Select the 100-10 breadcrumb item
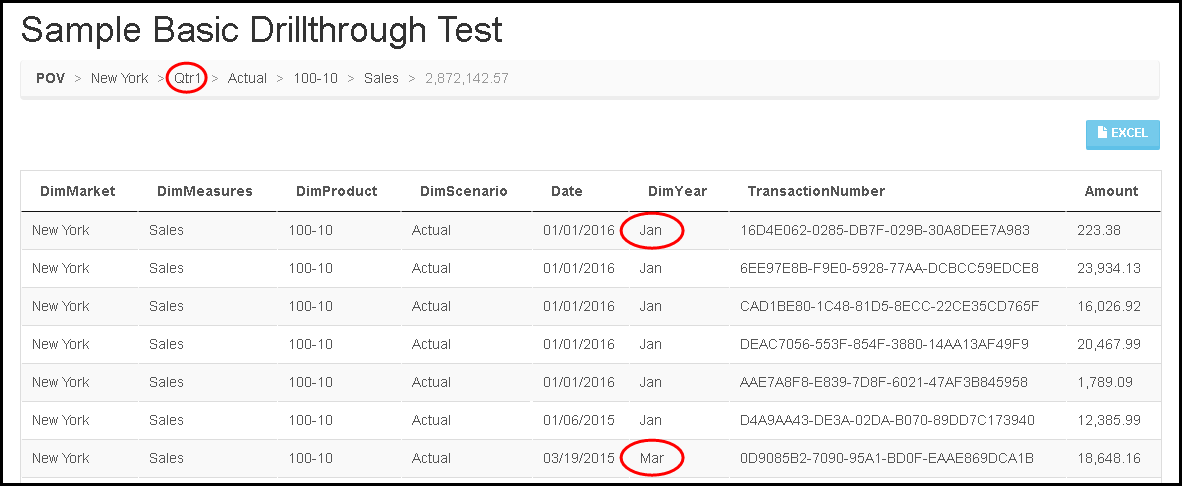The image size is (1182, 486). click(316, 78)
